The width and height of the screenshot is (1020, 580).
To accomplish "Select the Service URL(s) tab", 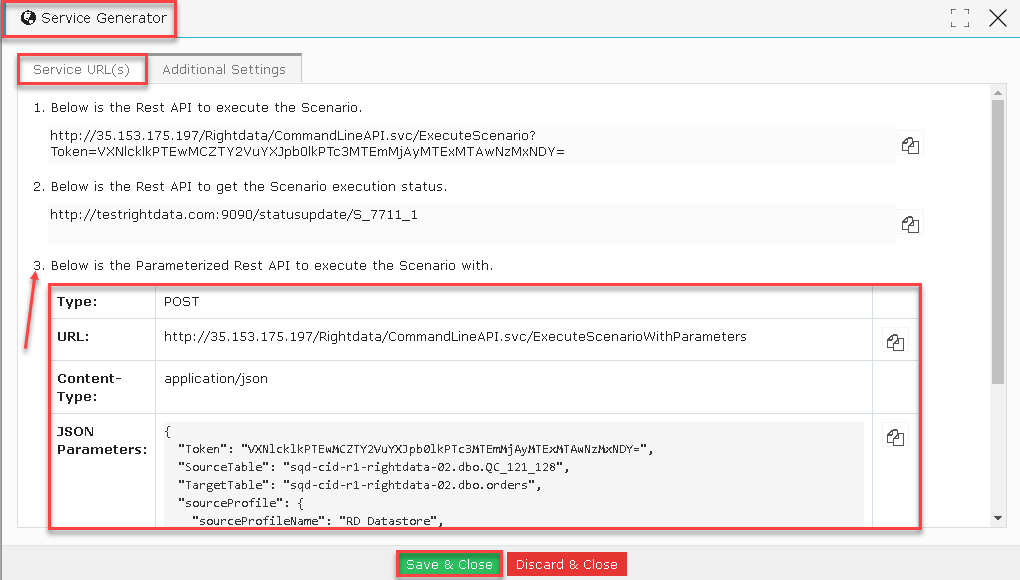I will [81, 69].
